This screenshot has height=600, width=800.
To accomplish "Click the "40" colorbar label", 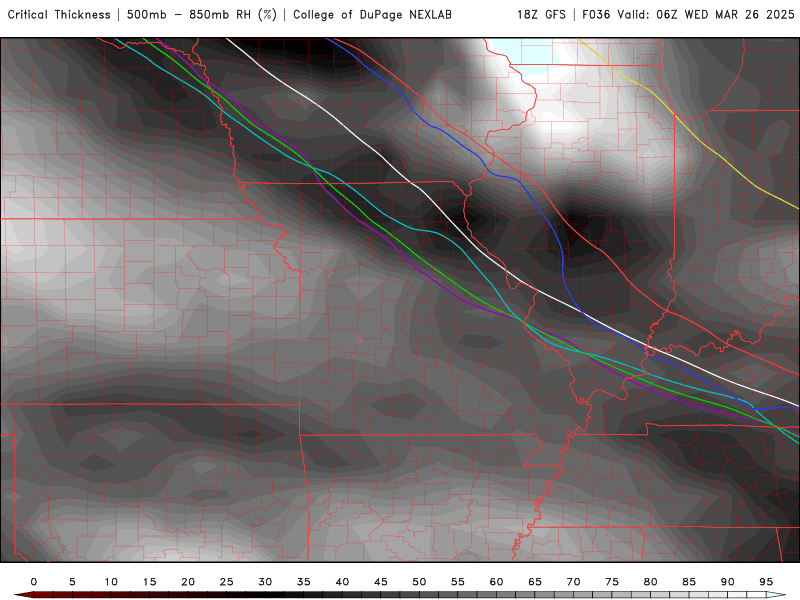I will [342, 582].
